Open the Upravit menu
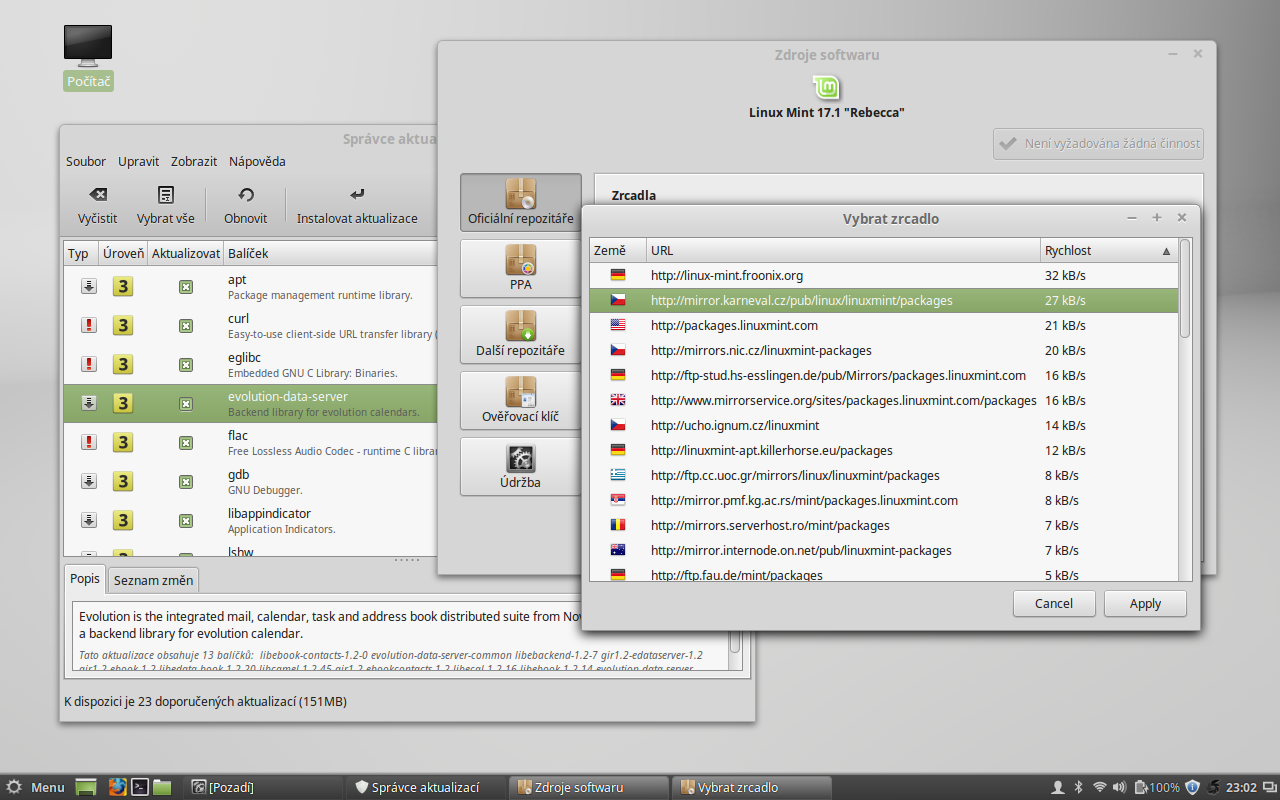Screen dimensions: 1280x800 pyautogui.click(x=138, y=161)
